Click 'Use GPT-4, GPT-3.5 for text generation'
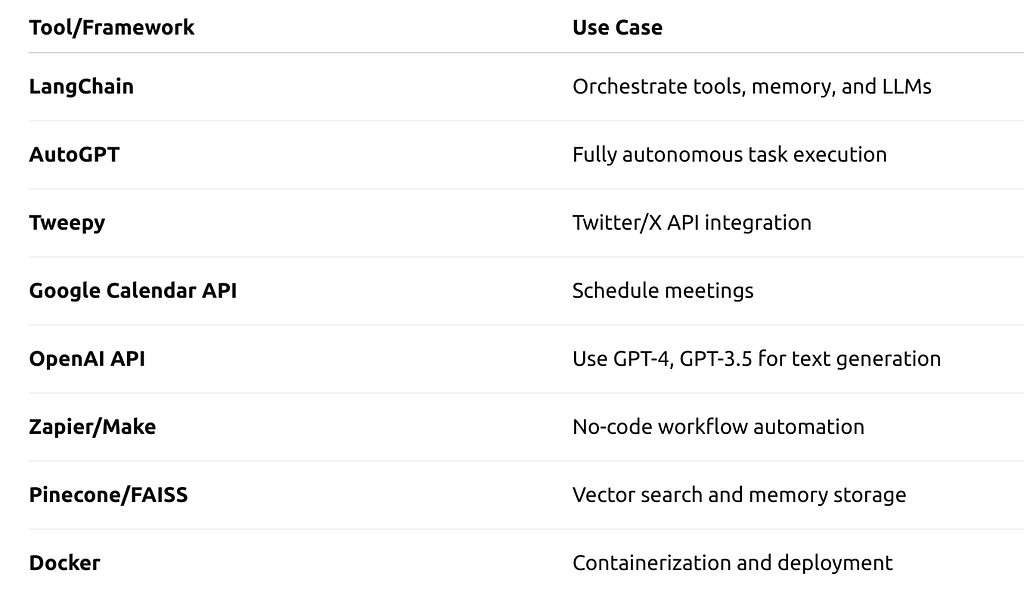The image size is (1024, 594). click(756, 359)
